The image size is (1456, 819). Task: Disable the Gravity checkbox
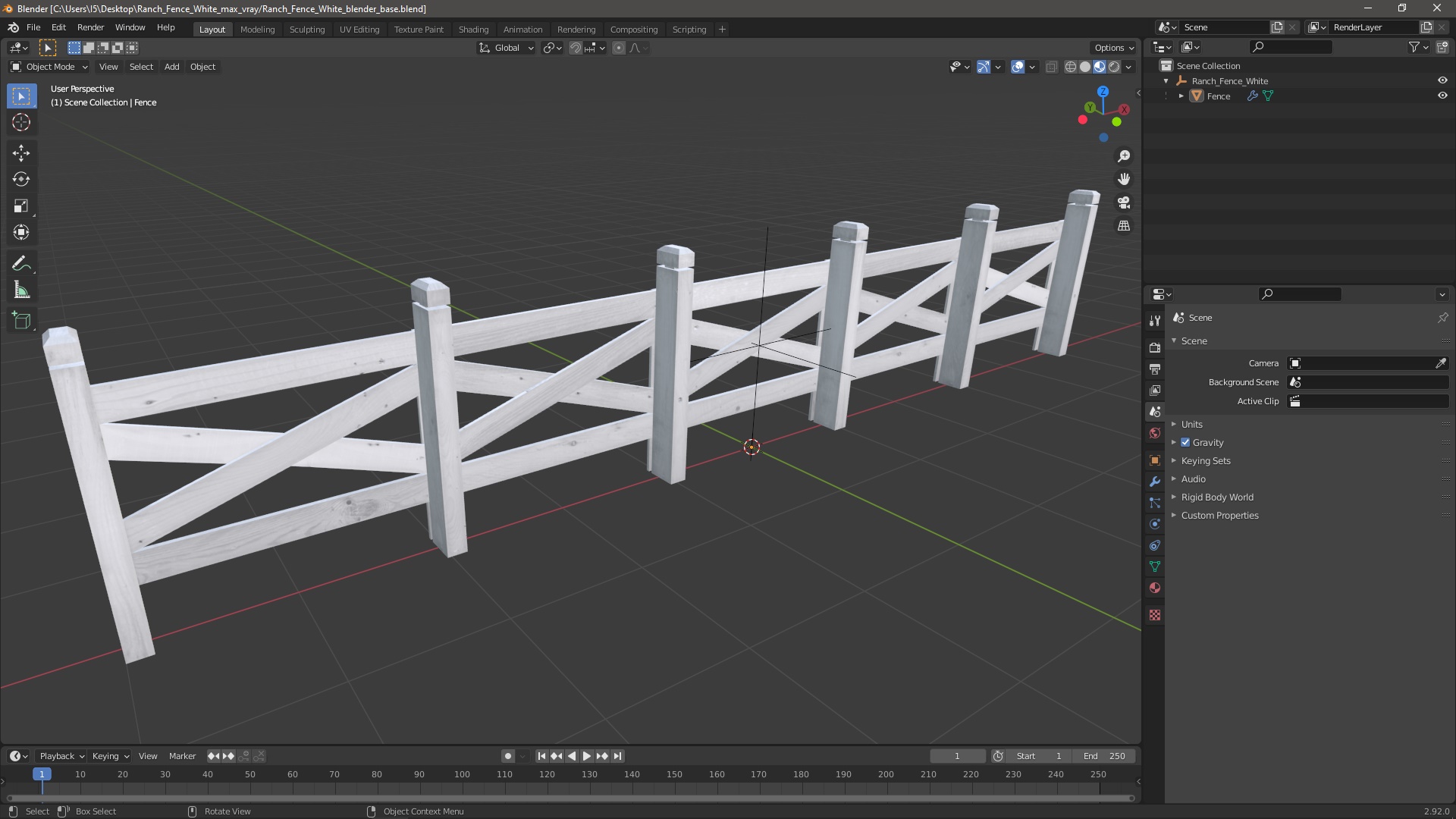click(1185, 443)
